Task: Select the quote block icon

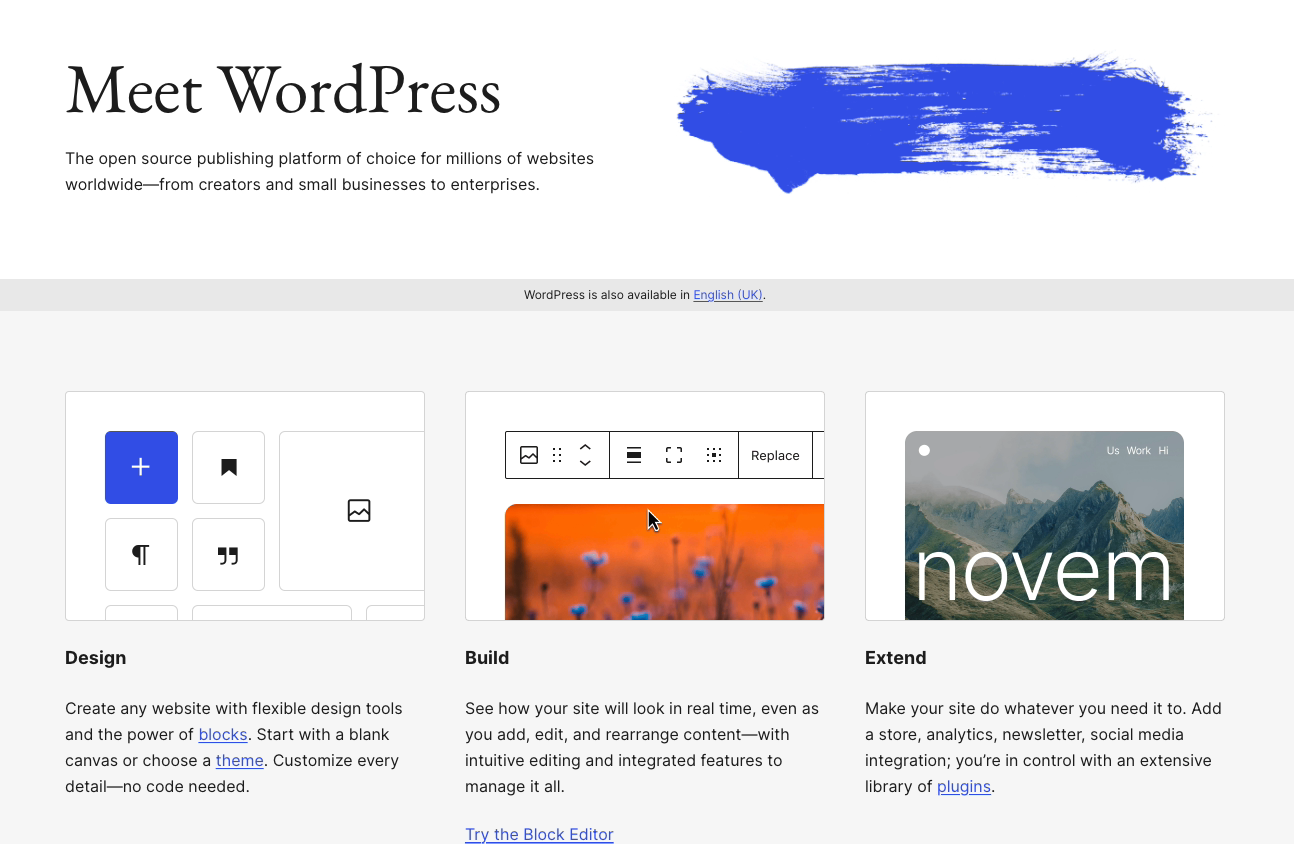Action: (228, 554)
